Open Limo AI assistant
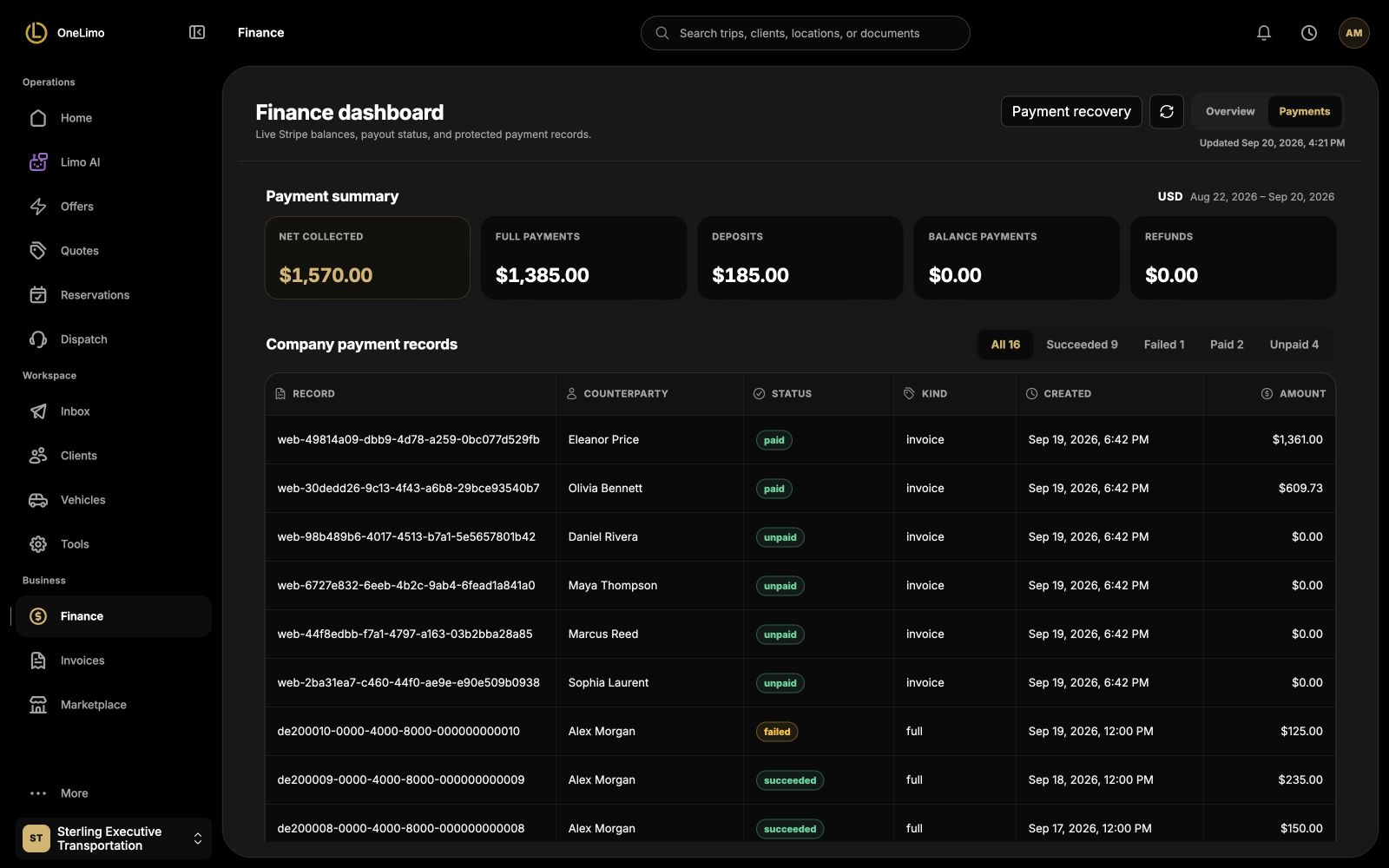Screen dimensions: 1389x868 click(x=114, y=162)
